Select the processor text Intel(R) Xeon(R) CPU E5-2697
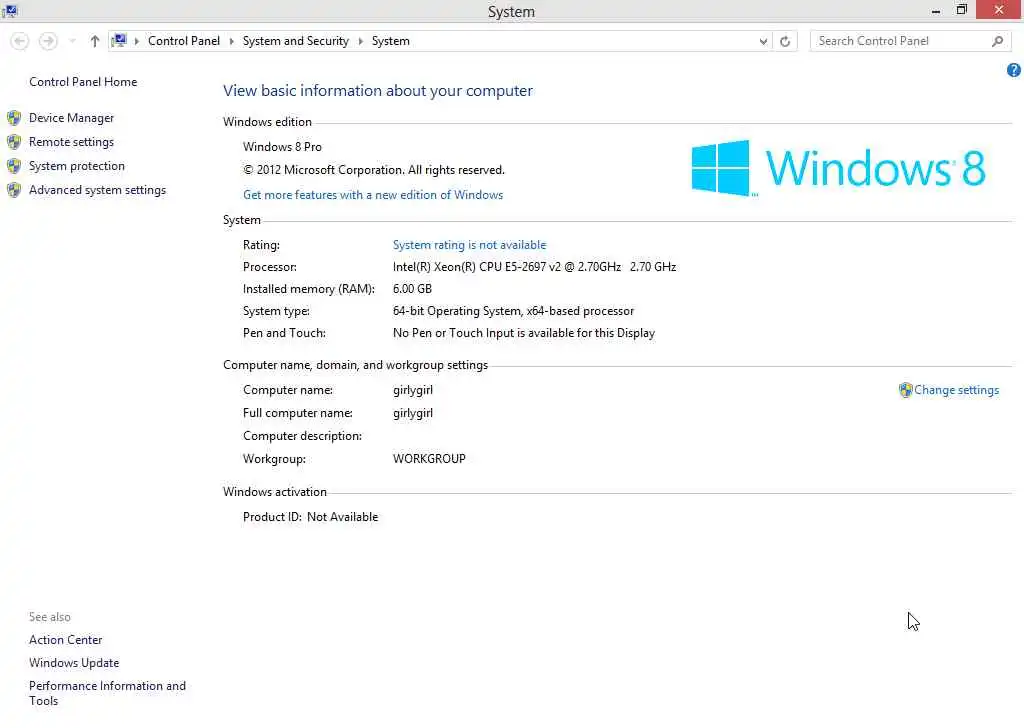The width and height of the screenshot is (1024, 728). pyautogui.click(x=469, y=266)
